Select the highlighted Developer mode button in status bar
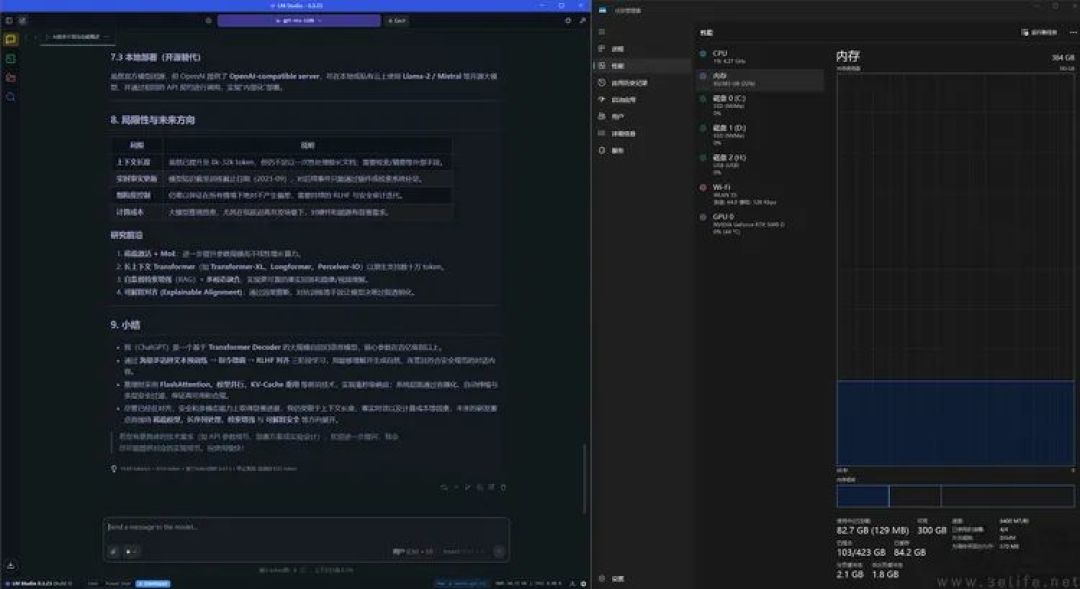The image size is (1080, 589). coord(153,583)
